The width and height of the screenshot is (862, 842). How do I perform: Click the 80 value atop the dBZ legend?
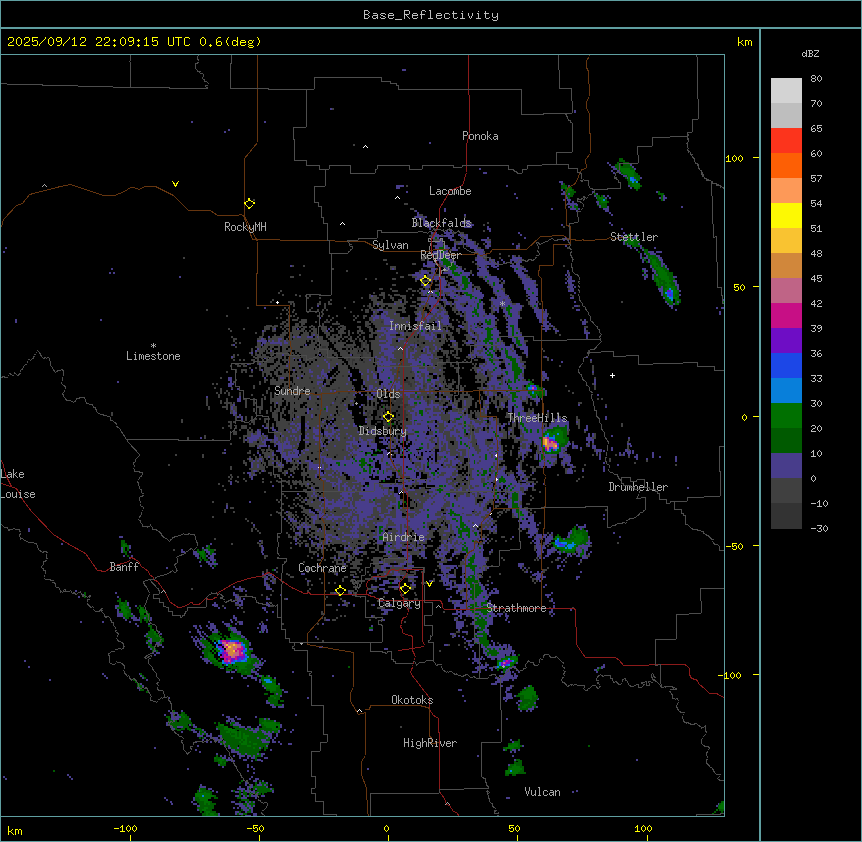[816, 79]
